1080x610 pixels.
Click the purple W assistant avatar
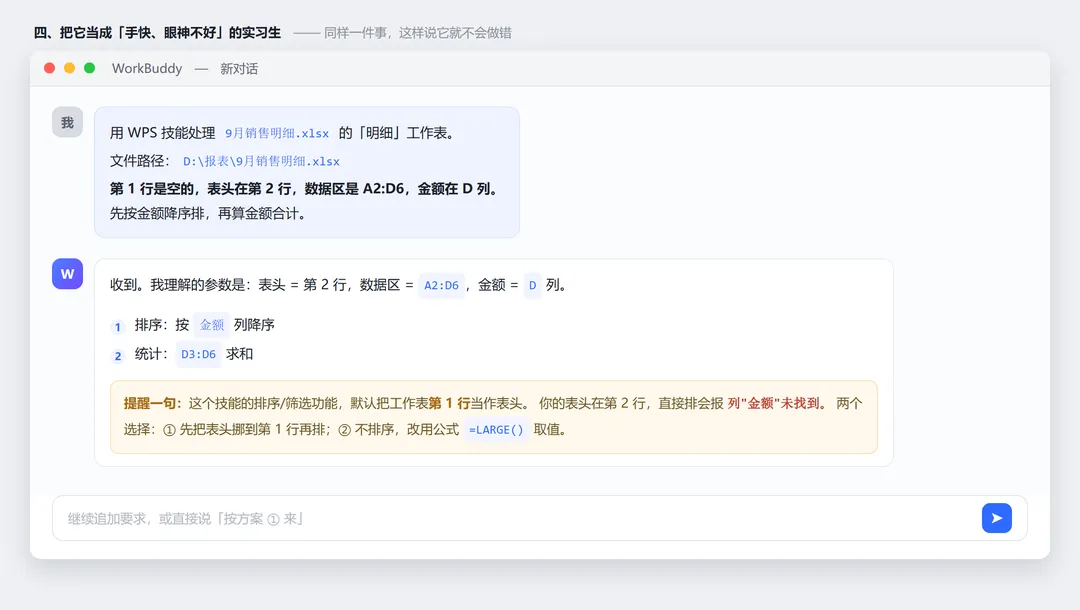(x=68, y=274)
